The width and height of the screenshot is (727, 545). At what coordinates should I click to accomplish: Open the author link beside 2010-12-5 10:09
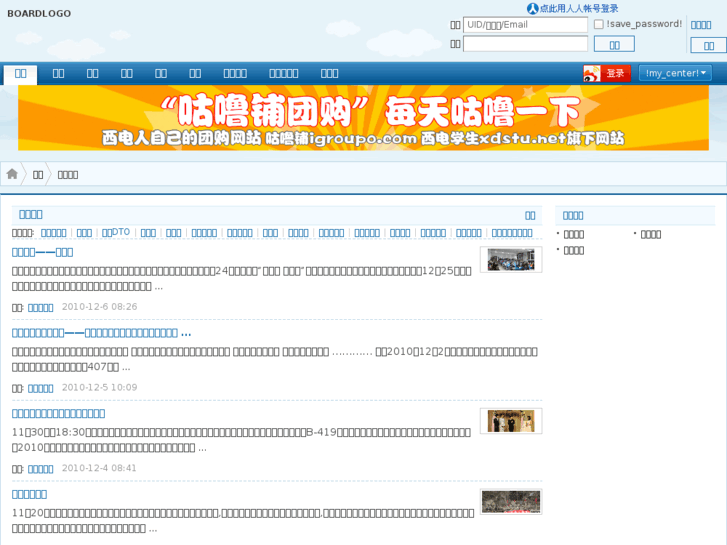tap(40, 388)
